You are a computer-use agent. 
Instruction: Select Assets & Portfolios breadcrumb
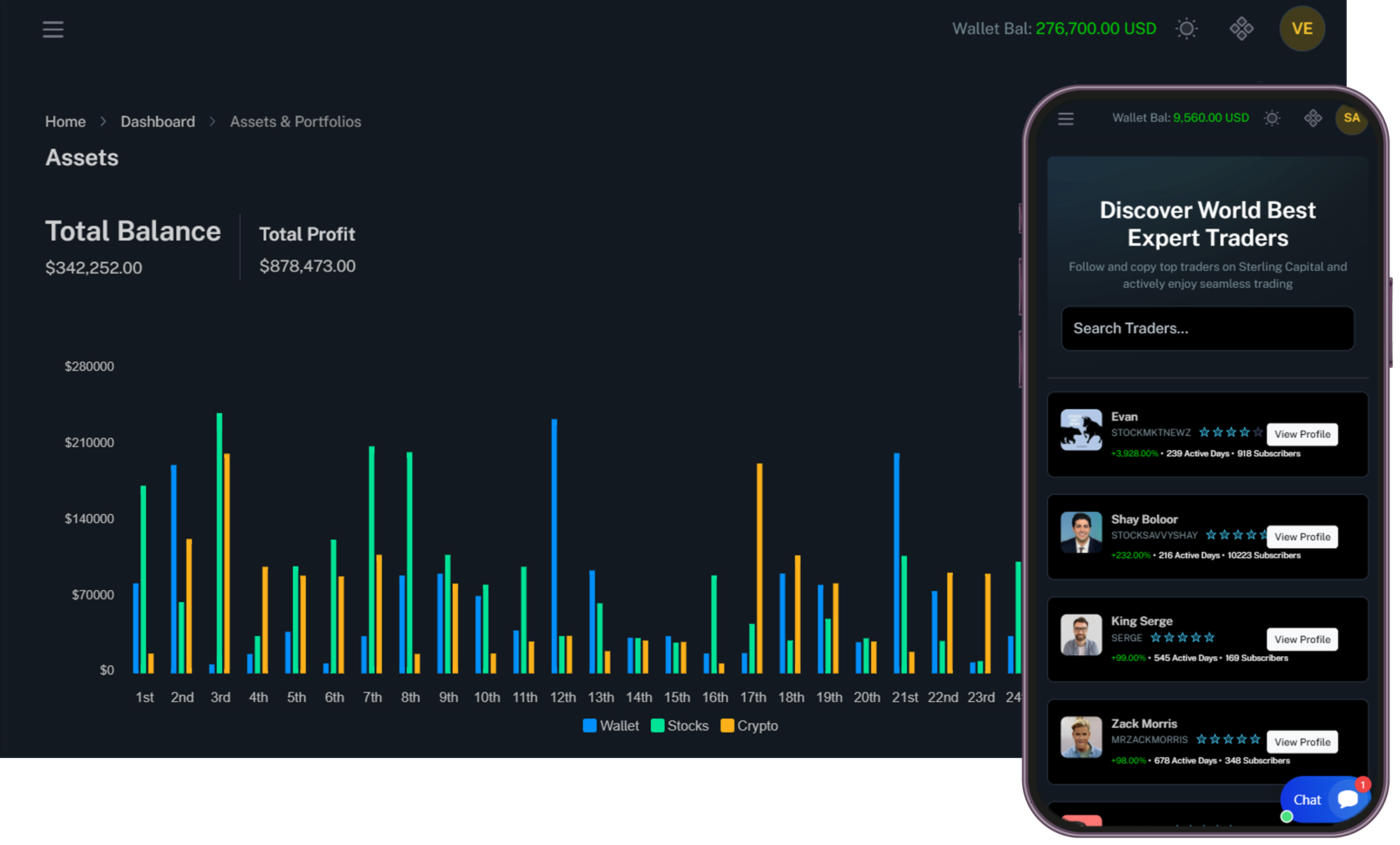pyautogui.click(x=296, y=121)
